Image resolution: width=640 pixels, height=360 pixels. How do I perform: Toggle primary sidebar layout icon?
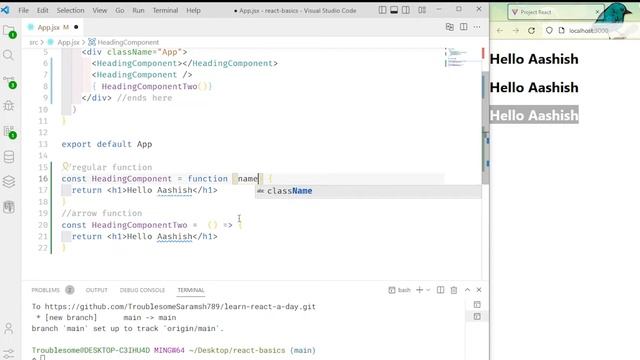click(382, 10)
